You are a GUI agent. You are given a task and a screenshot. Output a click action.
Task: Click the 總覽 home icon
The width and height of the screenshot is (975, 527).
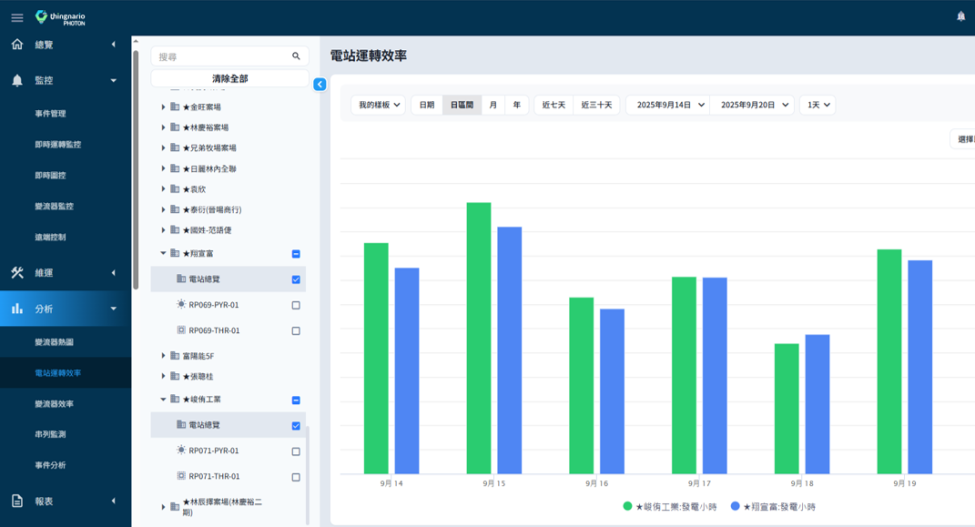coord(17,44)
